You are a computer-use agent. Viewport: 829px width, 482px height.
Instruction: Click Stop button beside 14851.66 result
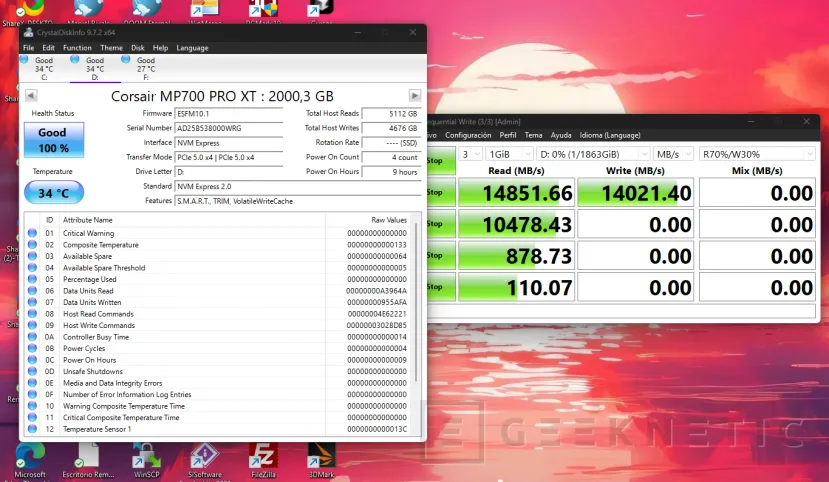tap(441, 192)
